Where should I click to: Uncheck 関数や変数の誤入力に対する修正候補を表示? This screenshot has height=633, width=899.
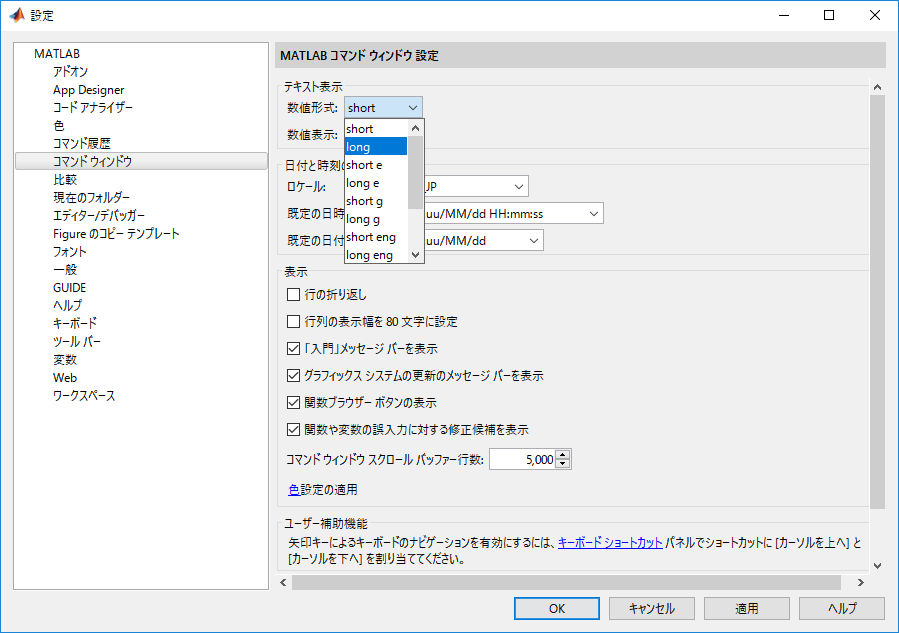[294, 429]
